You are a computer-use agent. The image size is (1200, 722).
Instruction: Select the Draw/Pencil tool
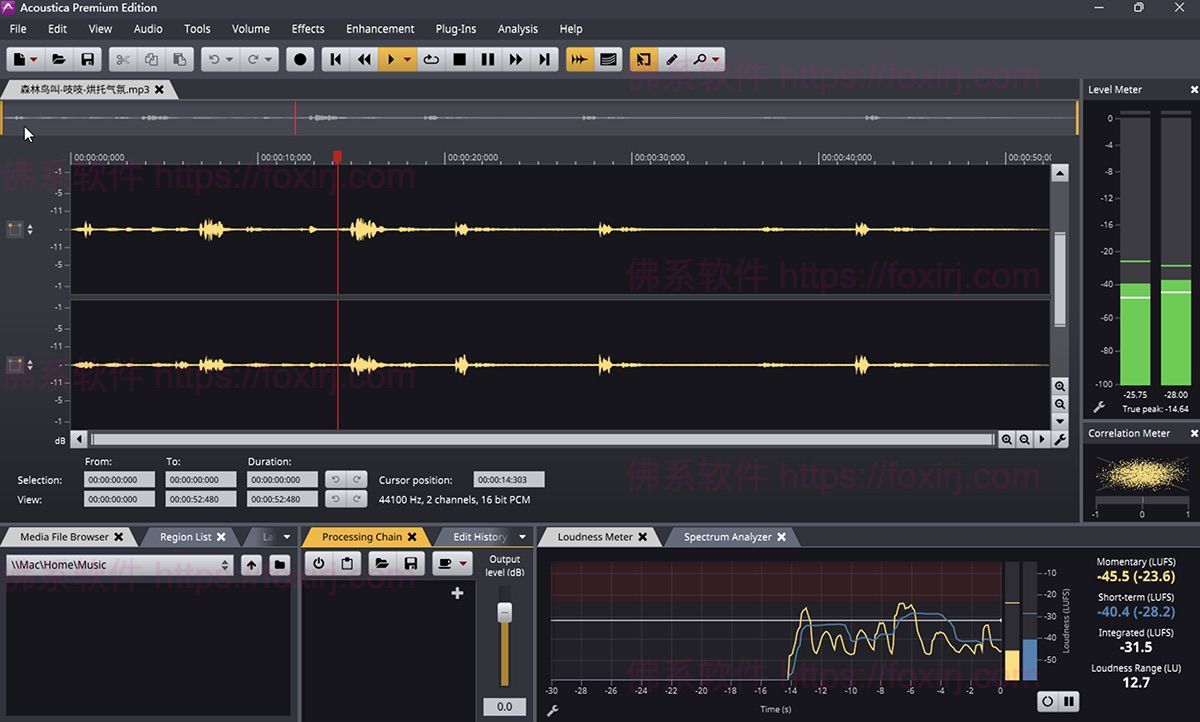click(674, 59)
